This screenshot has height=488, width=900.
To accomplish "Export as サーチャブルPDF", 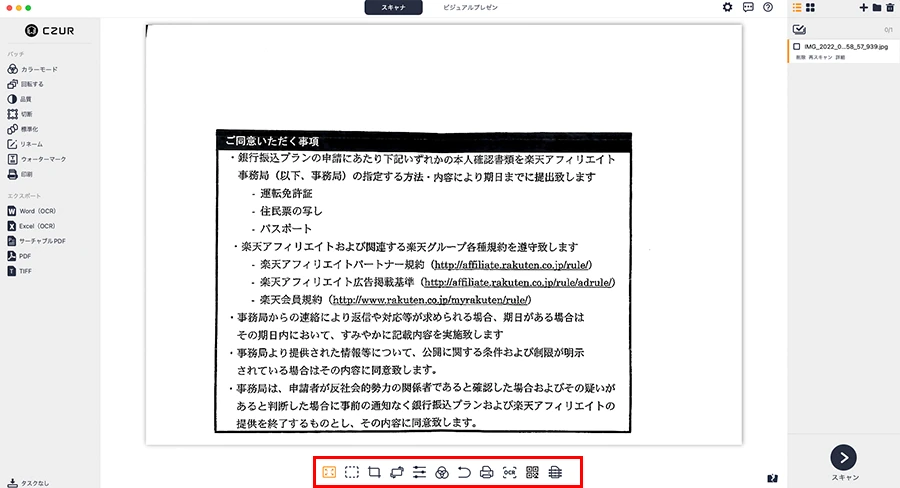I will (36, 241).
